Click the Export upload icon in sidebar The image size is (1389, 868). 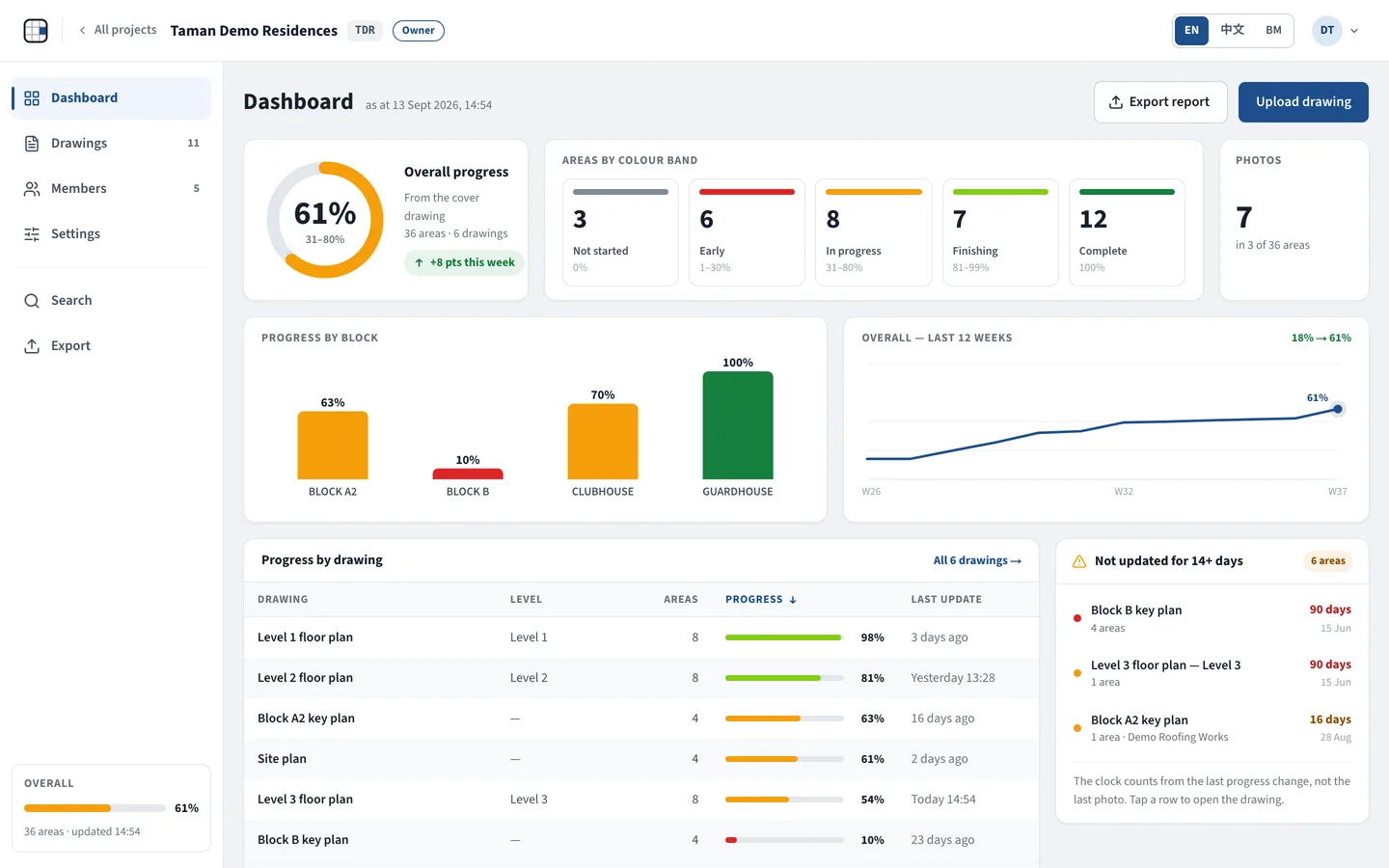tap(32, 346)
